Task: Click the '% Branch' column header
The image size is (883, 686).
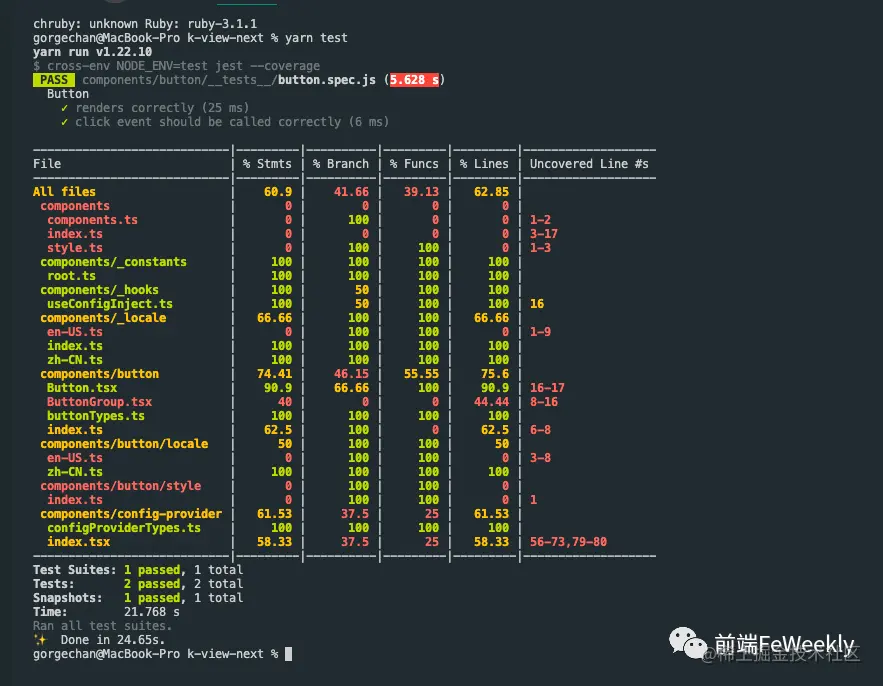Action: pos(341,164)
